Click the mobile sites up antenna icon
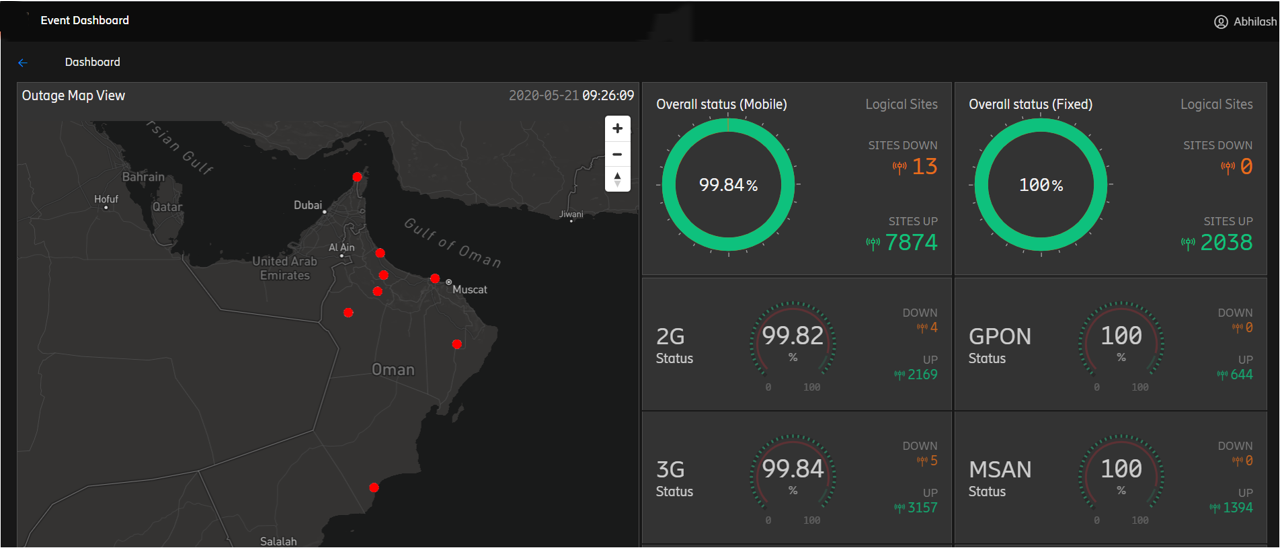Image resolution: width=1280 pixels, height=548 pixels. (872, 243)
